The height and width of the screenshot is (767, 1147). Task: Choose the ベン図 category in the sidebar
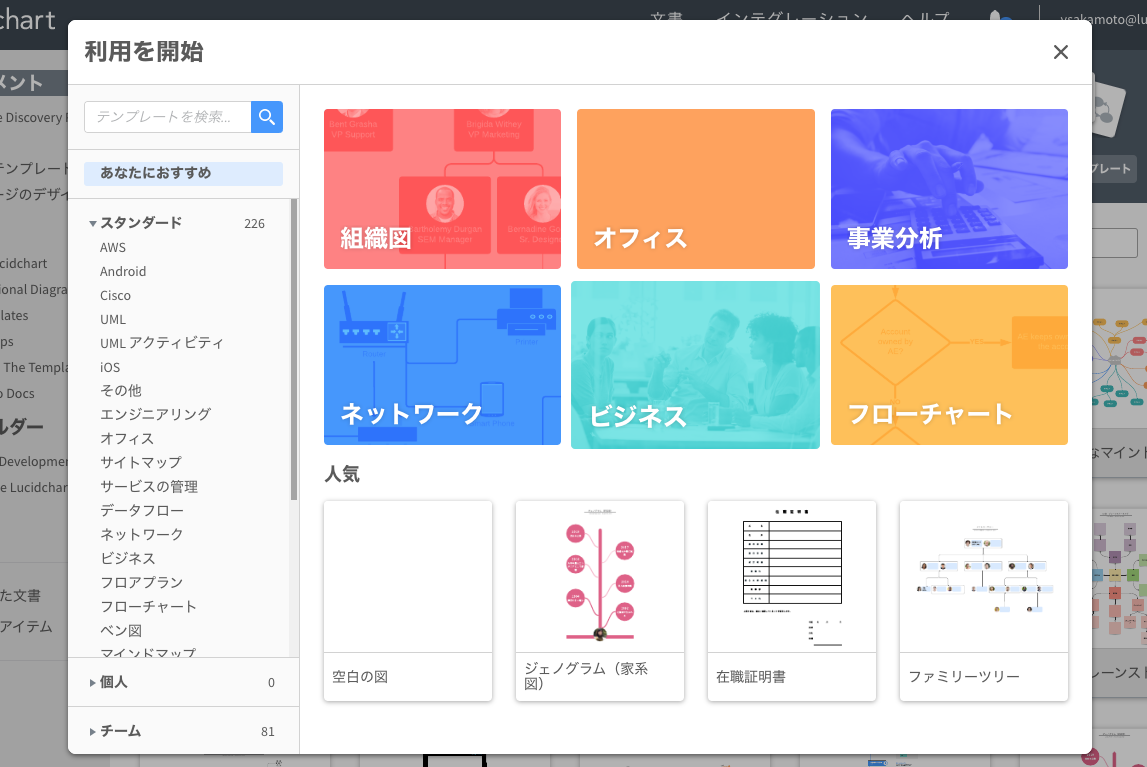(x=118, y=628)
